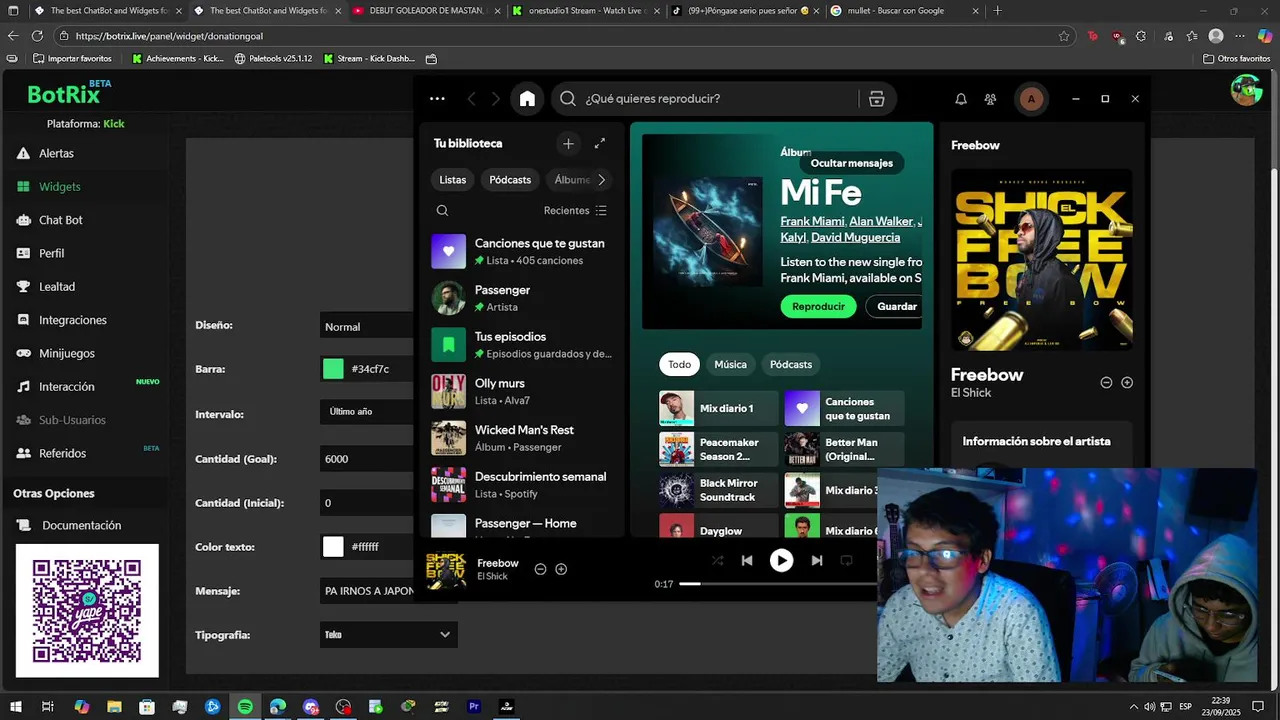1280x720 pixels.
Task: Open Widgets in BotRix sidebar
Action: coord(59,187)
